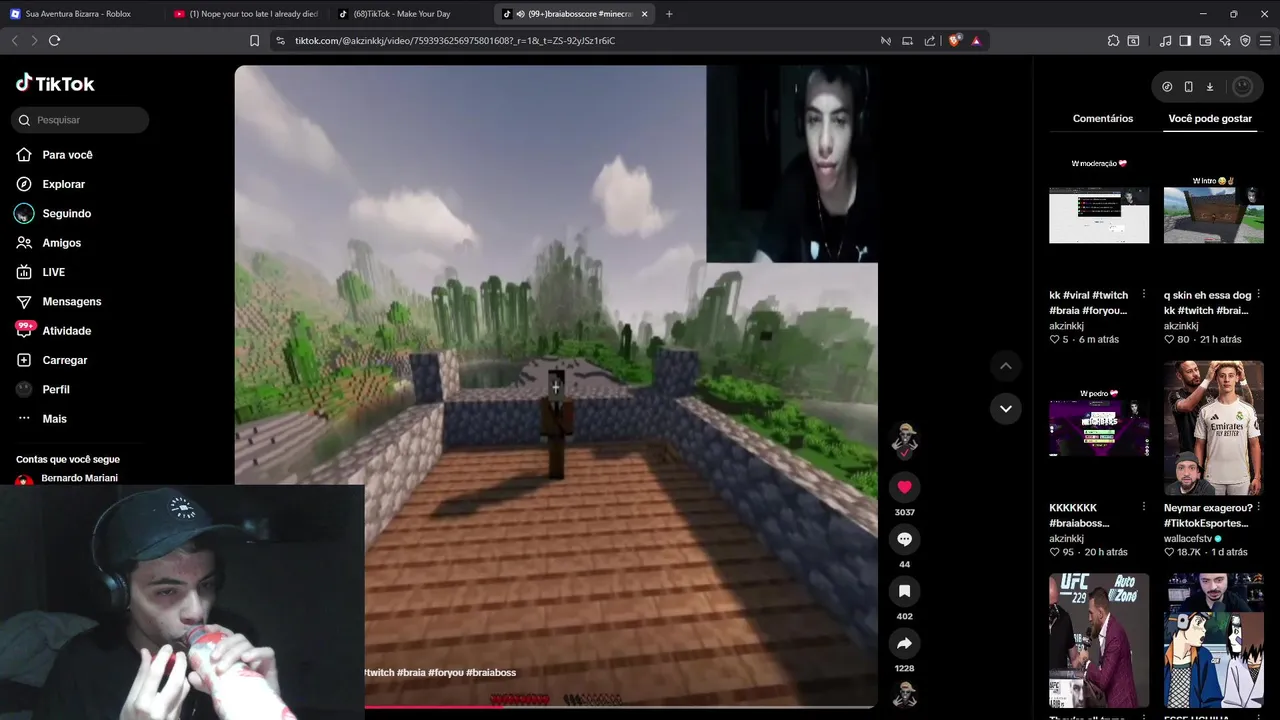This screenshot has height=720, width=1280.
Task: Open the browser hamburger menu
Action: click(1265, 41)
